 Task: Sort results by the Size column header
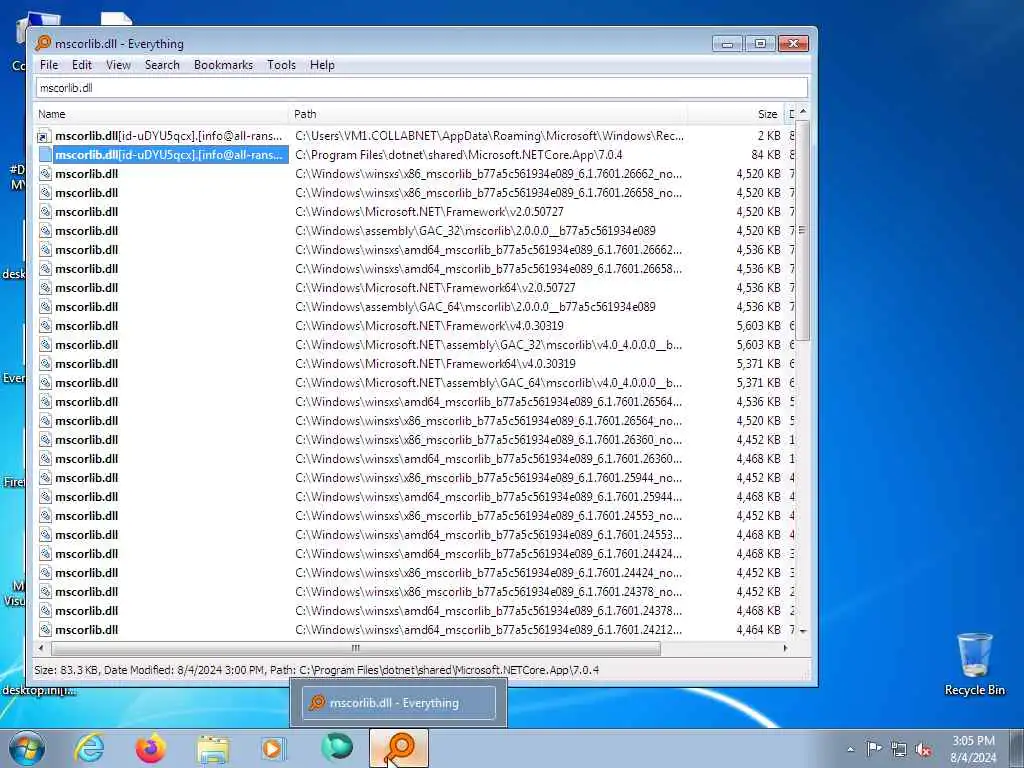pos(735,114)
